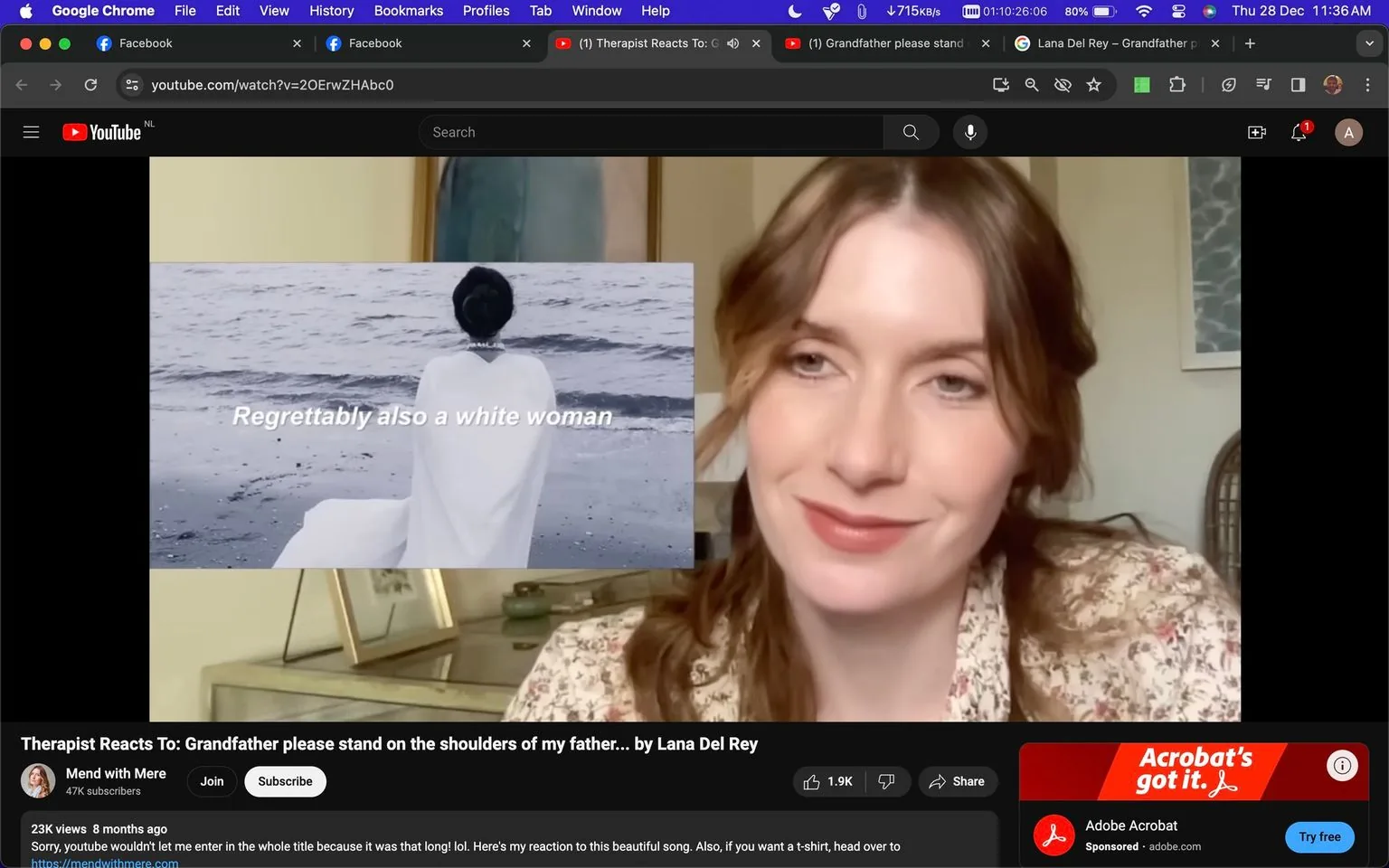Open the search magnifier button
The width and height of the screenshot is (1389, 868).
click(x=910, y=131)
